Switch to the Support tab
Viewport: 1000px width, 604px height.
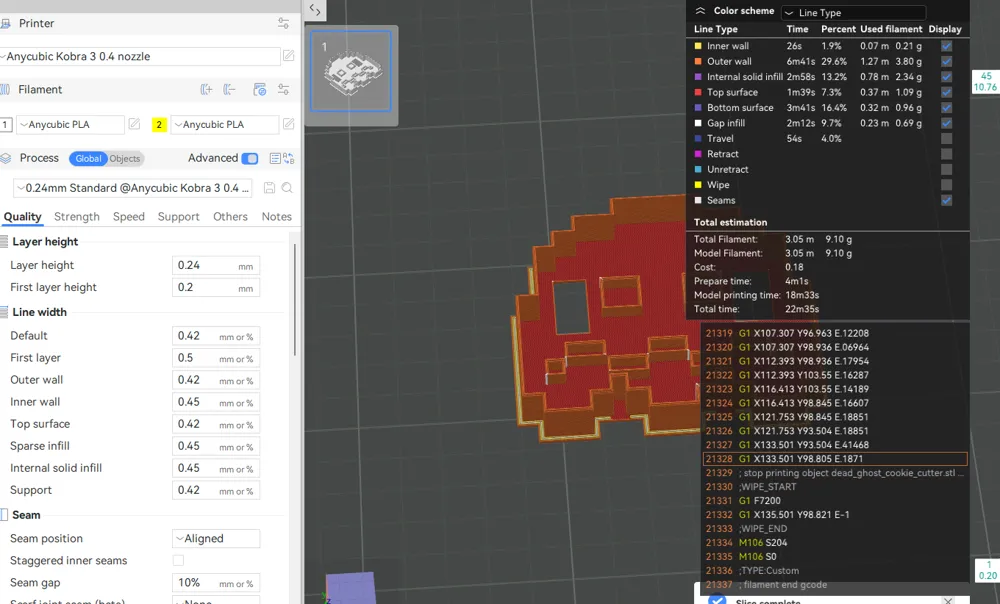[179, 217]
